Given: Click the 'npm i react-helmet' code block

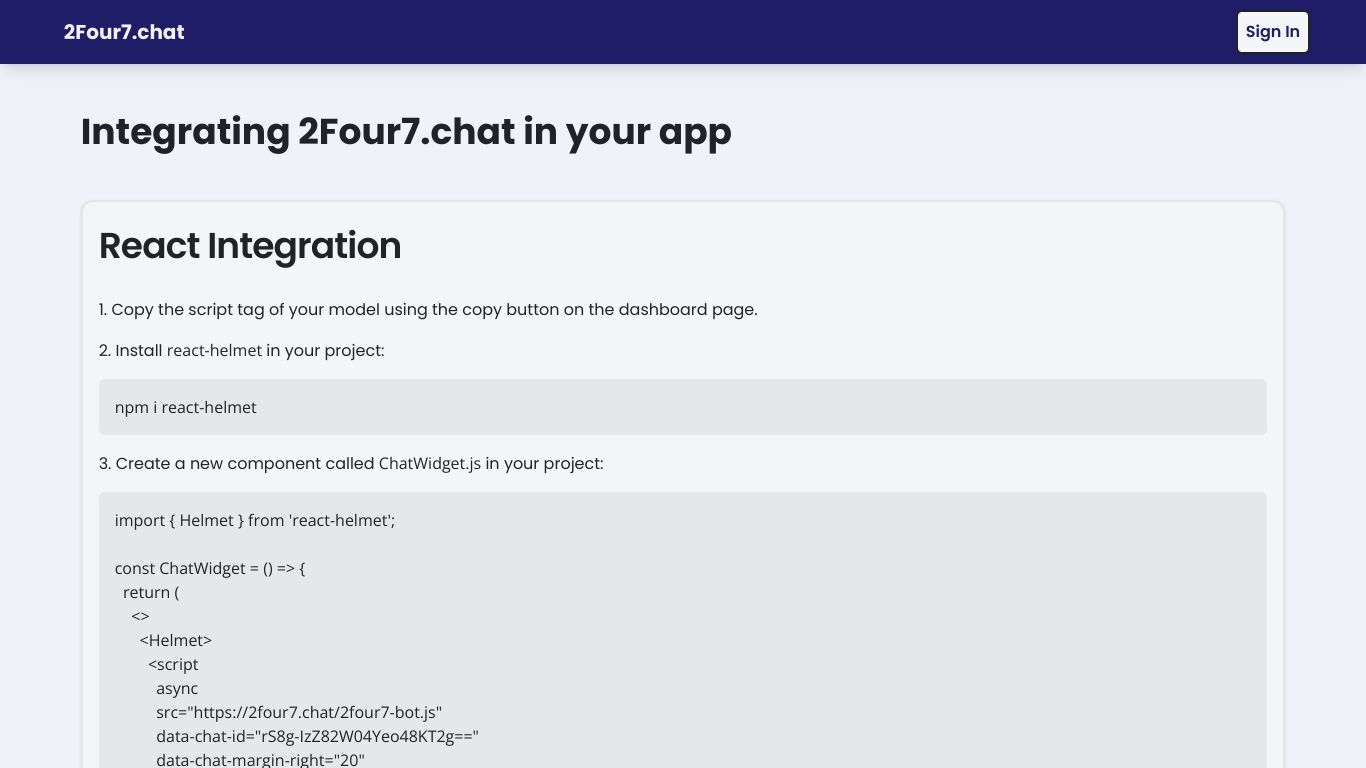Looking at the screenshot, I should point(683,407).
